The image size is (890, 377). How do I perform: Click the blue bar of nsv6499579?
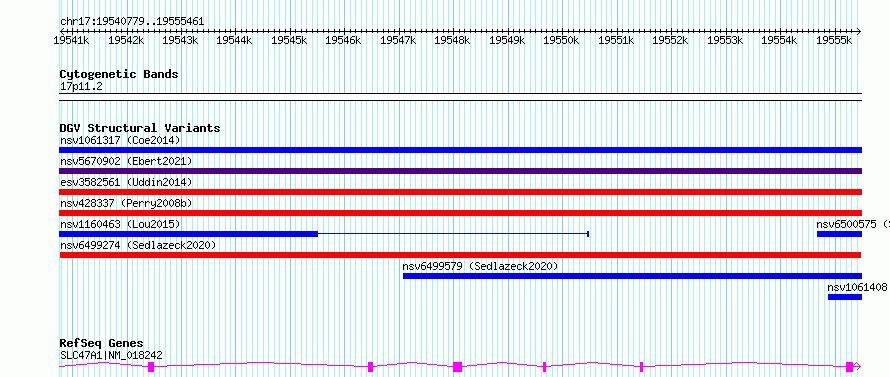click(x=632, y=276)
